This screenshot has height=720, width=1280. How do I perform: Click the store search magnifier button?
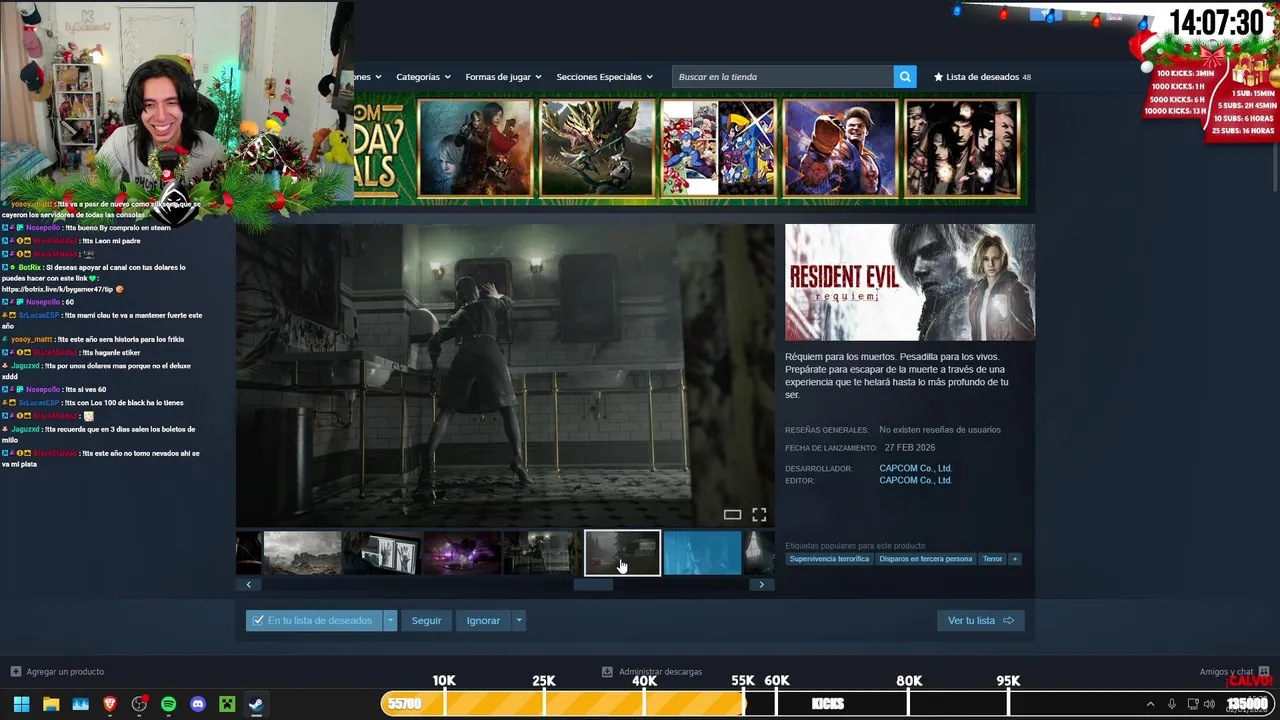click(905, 77)
